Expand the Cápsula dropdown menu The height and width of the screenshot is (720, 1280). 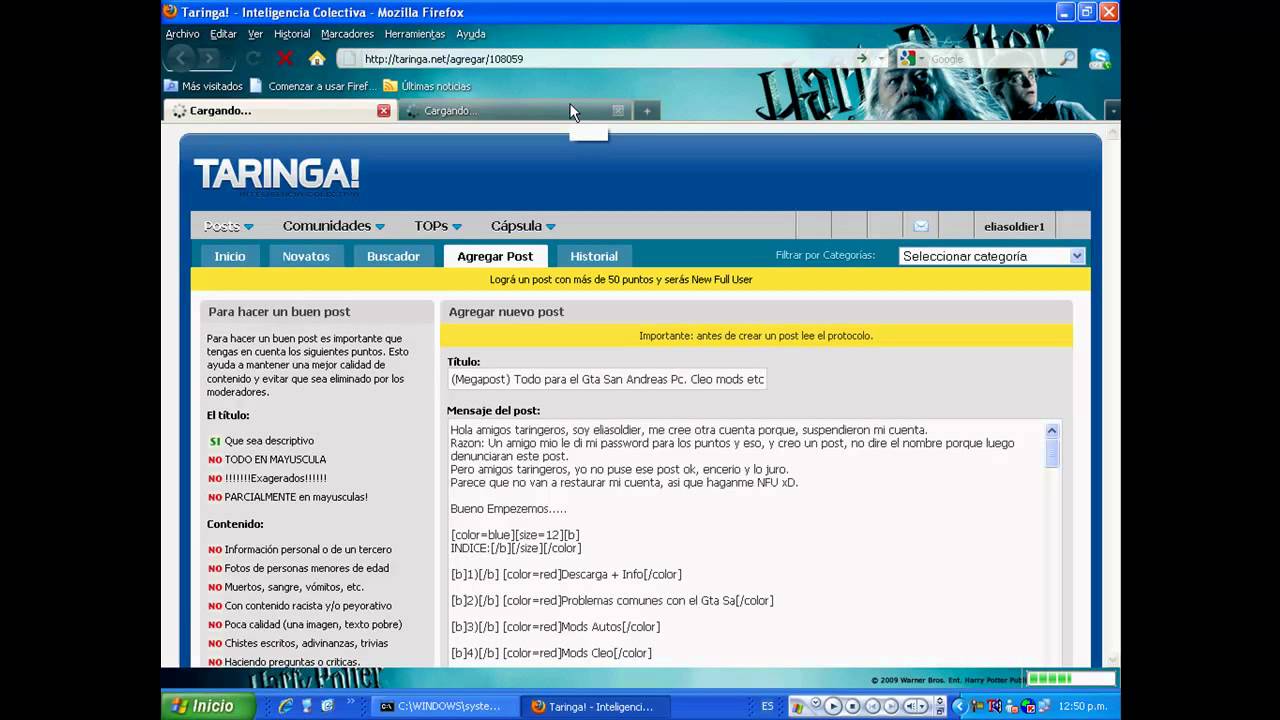[523, 226]
